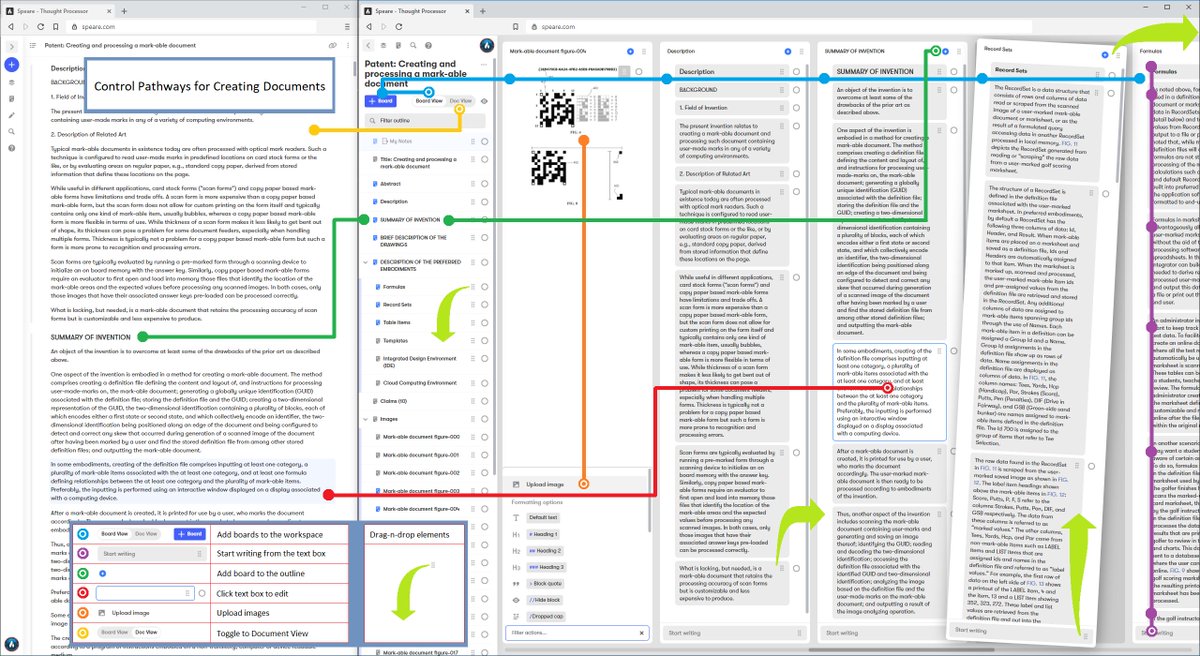The height and width of the screenshot is (656, 1200).
Task: Open the Claims (10) outline item
Action: (x=393, y=400)
